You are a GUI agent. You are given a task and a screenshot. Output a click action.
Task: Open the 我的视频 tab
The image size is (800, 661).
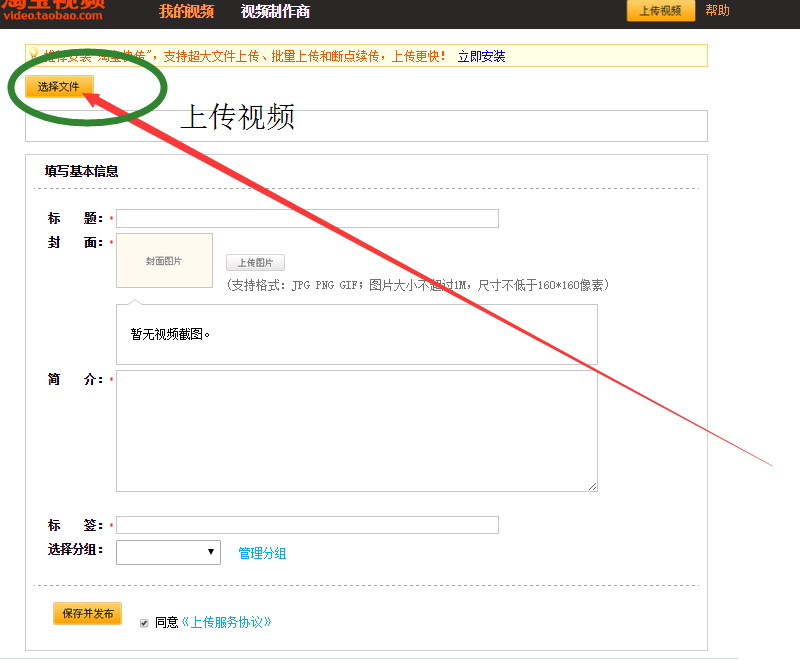click(x=186, y=11)
